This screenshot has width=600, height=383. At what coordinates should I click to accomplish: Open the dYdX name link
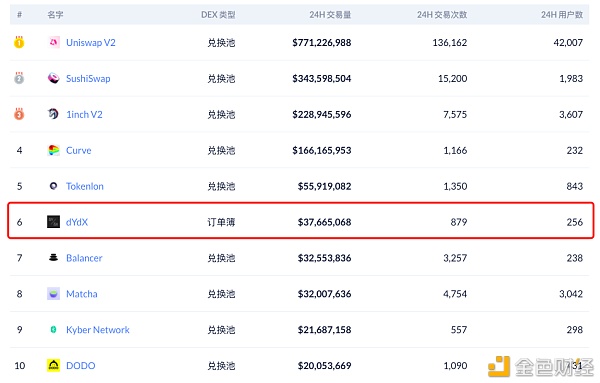click(x=77, y=222)
